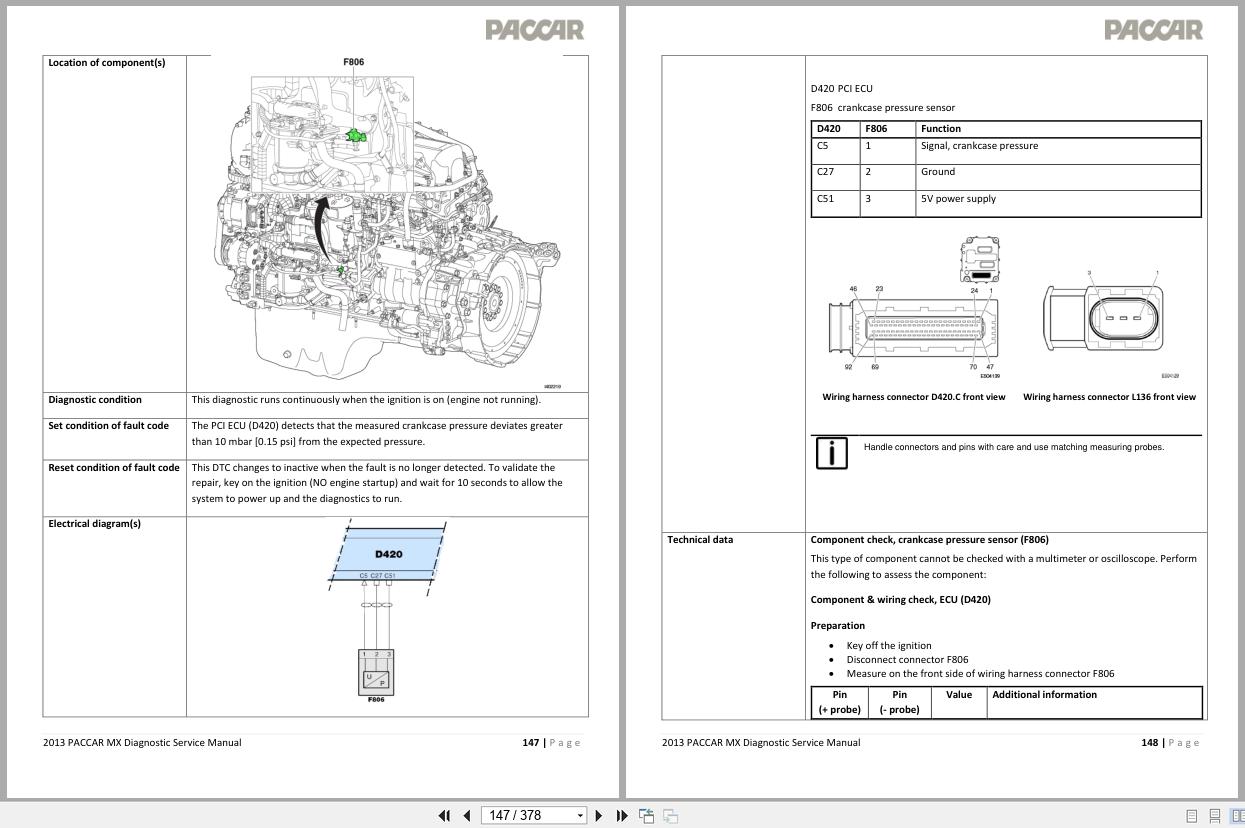Viewport: 1245px width, 828px height.
Task: Click the 'Preparation' subheading
Action: coord(838,626)
